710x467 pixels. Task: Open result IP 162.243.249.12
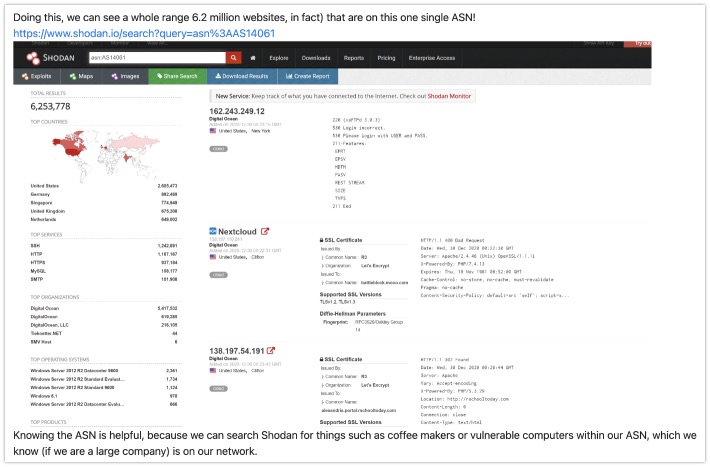click(237, 111)
